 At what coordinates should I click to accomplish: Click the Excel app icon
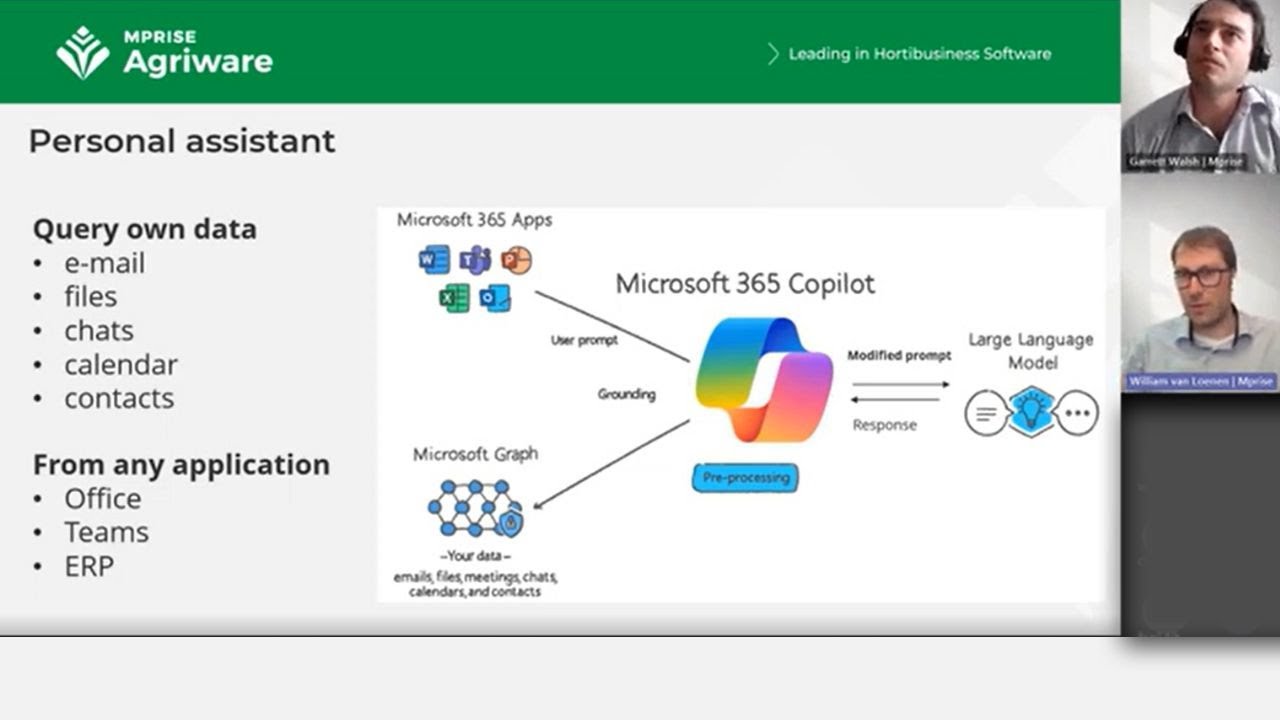tap(454, 297)
